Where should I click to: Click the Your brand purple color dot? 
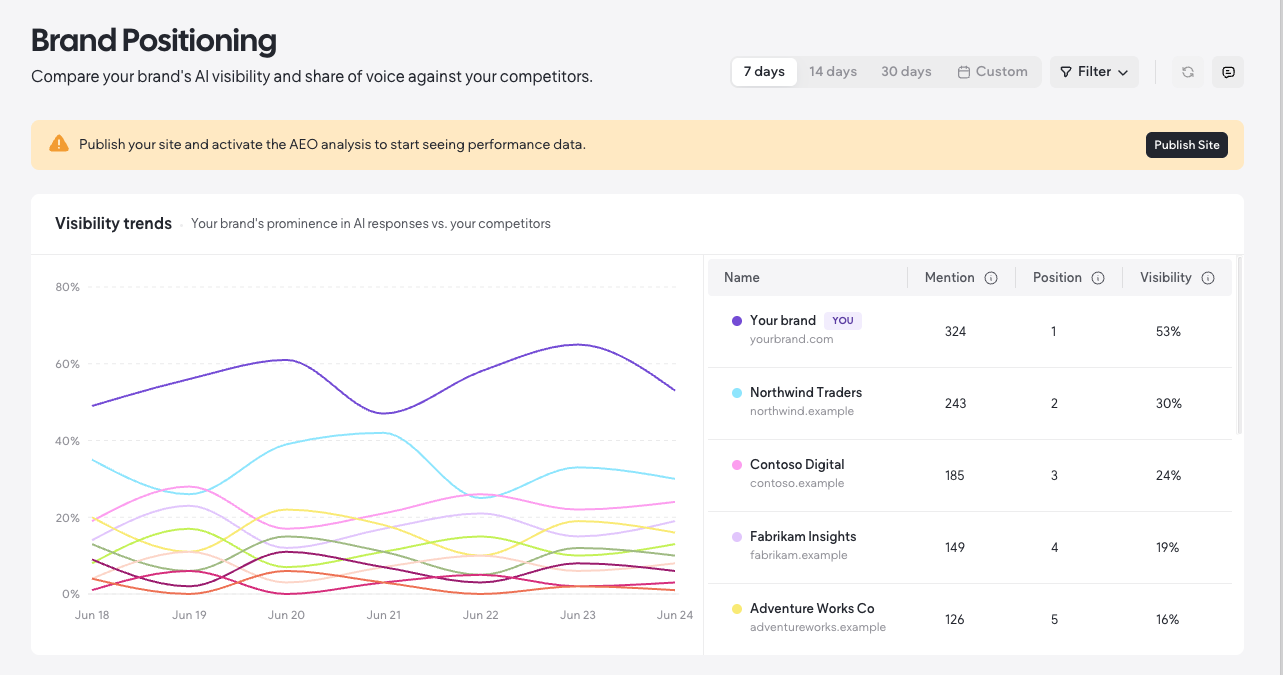tap(737, 321)
